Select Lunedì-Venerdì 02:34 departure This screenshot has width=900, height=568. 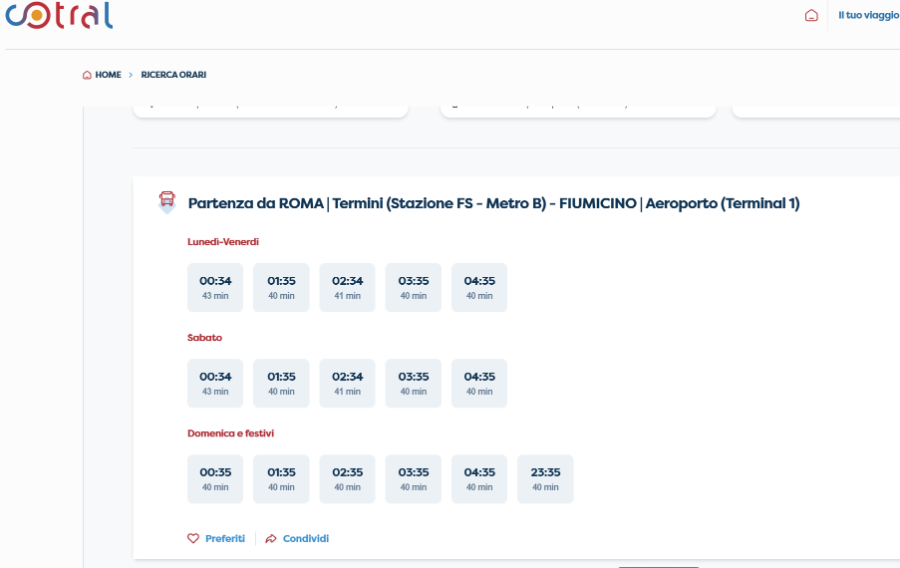pos(347,287)
